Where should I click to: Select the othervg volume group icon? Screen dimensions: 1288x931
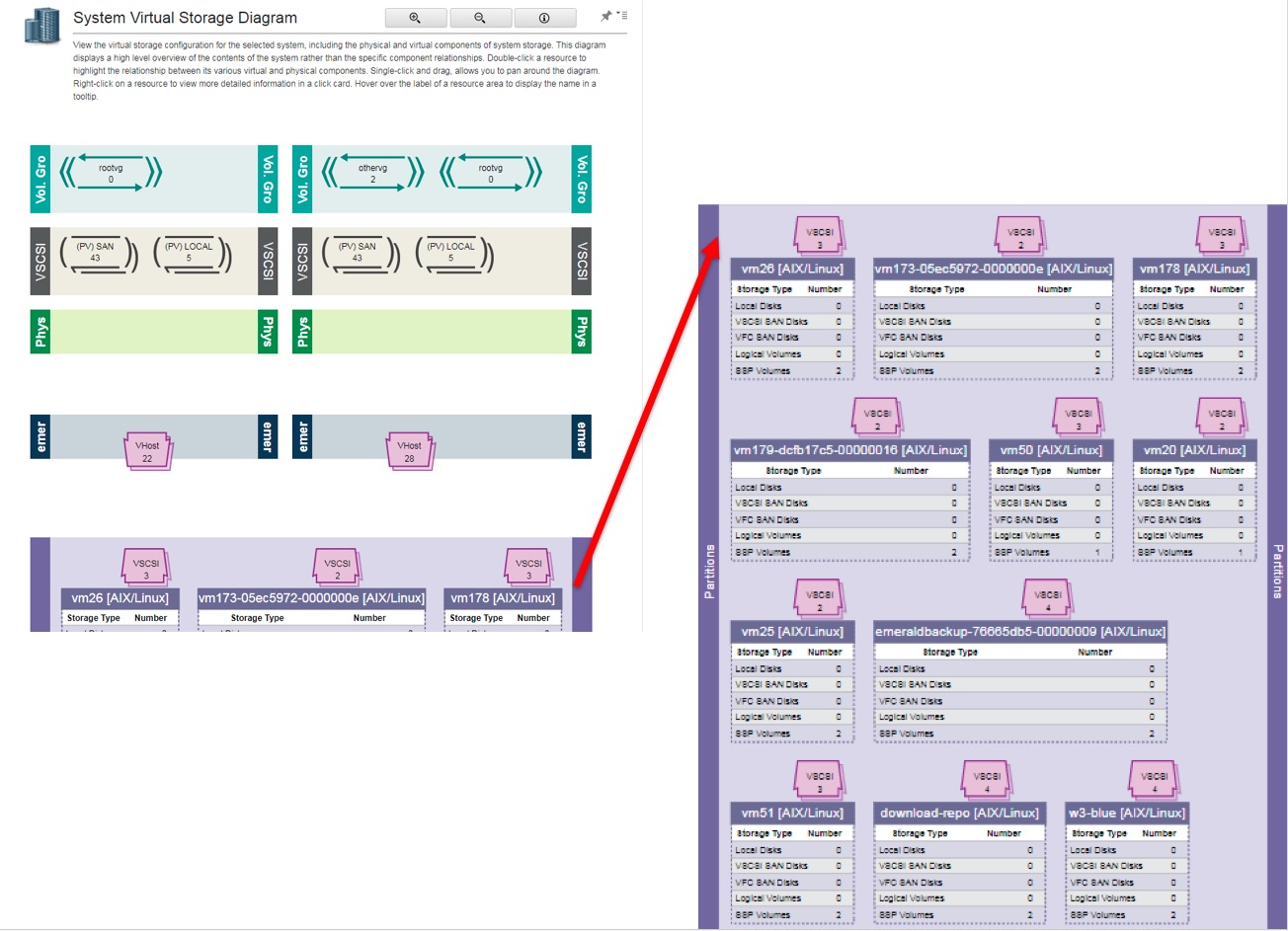(372, 174)
